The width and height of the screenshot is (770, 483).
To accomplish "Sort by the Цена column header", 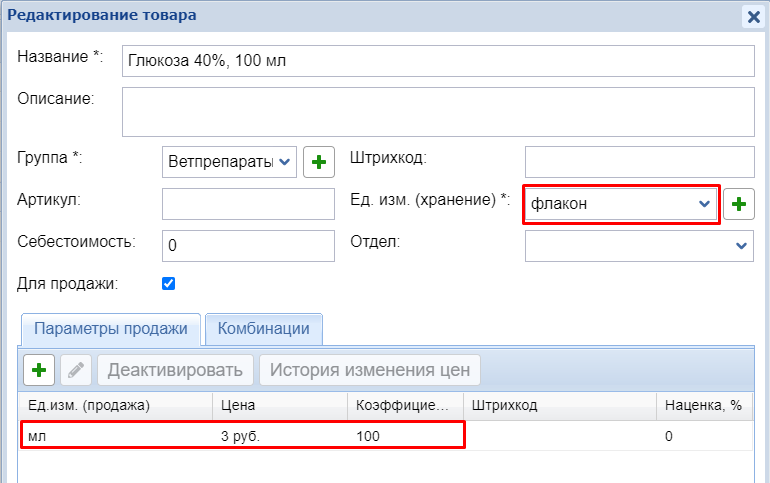I will [x=279, y=406].
